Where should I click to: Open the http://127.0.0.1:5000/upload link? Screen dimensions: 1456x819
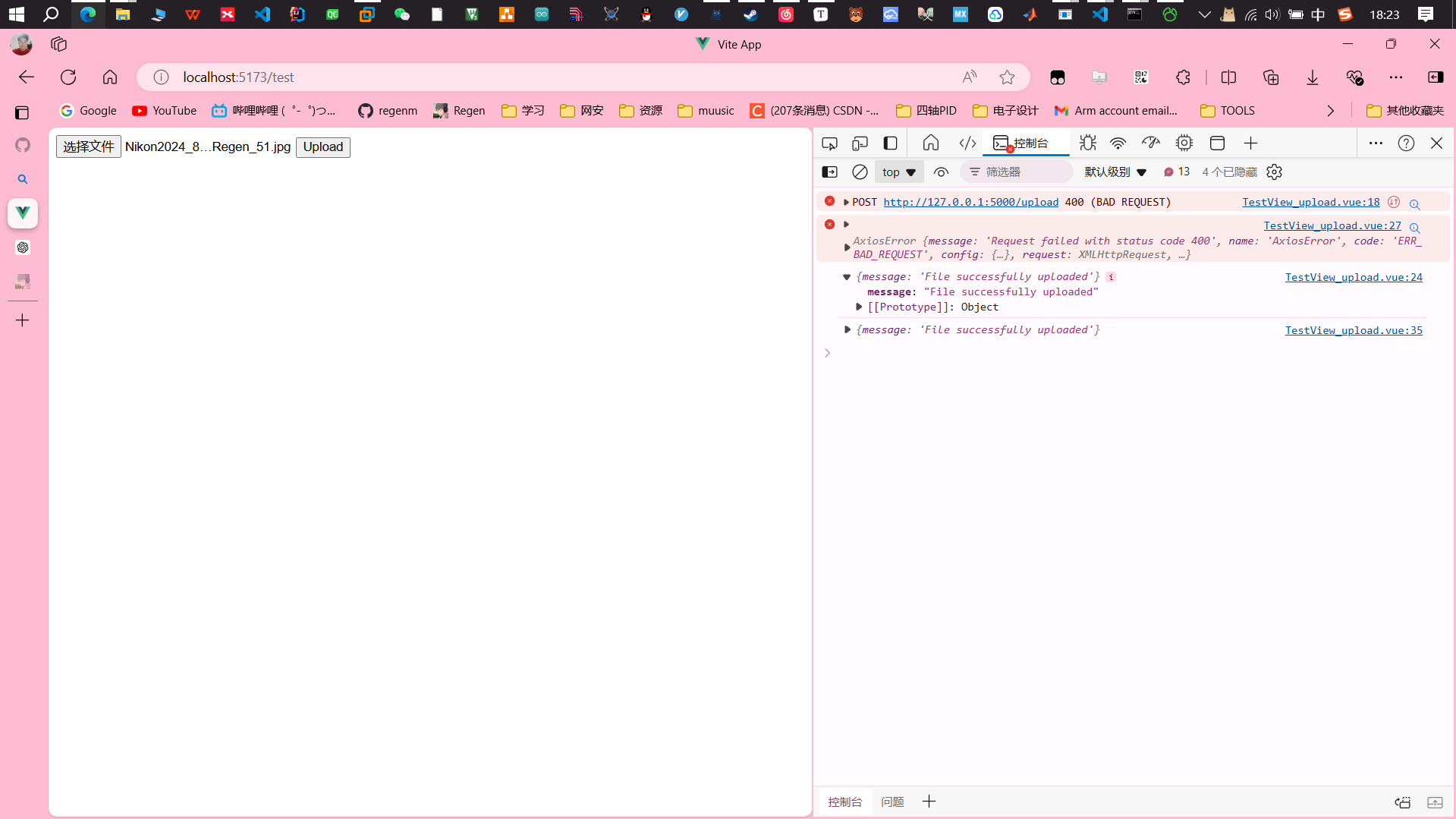970,202
